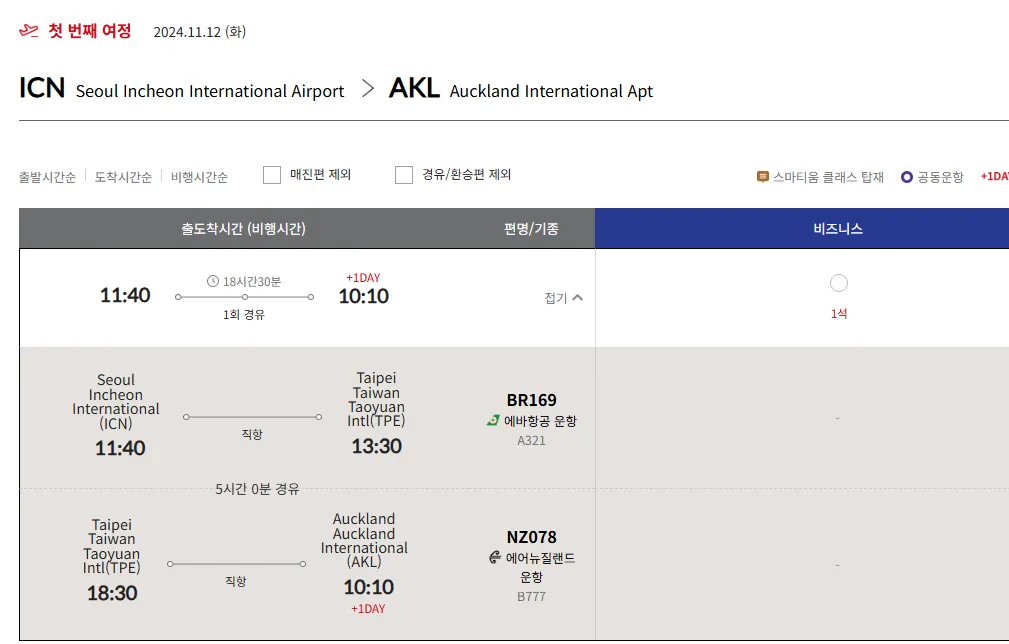The image size is (1009, 644).
Task: Sort flights by 비행시간순
Action: pyautogui.click(x=199, y=177)
